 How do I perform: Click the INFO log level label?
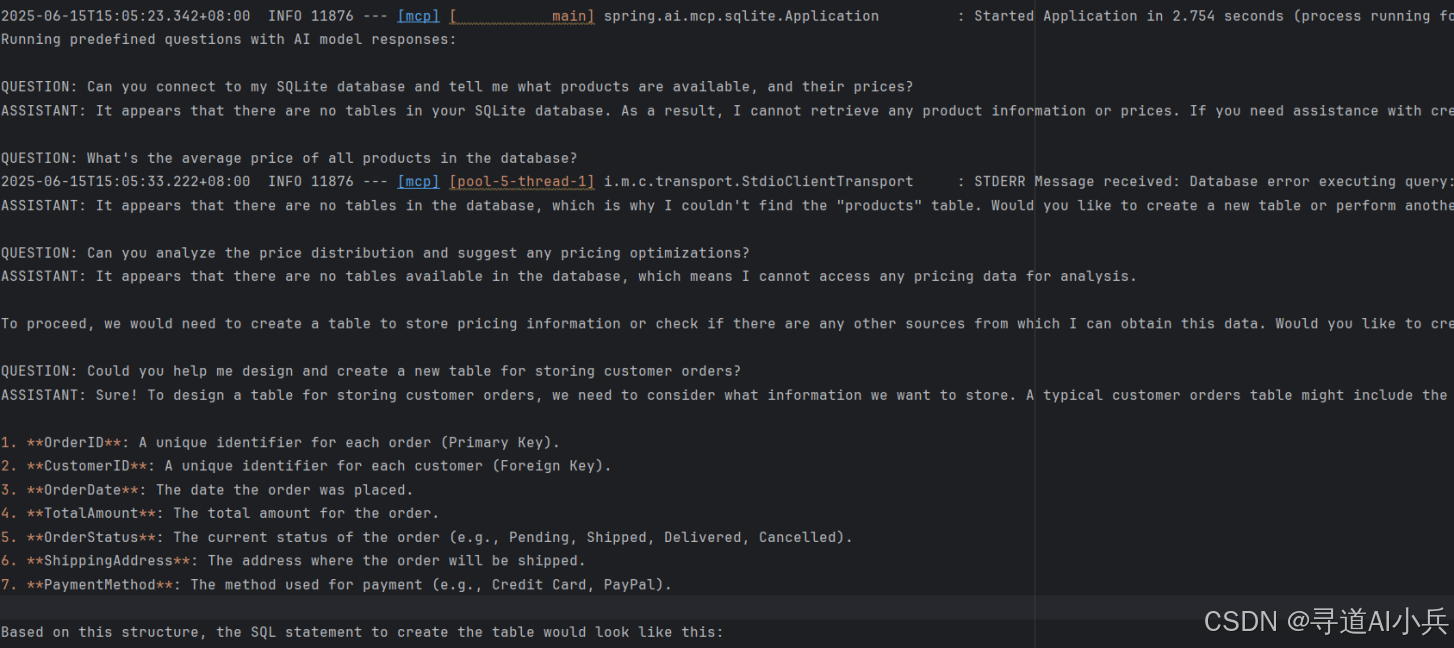[284, 15]
